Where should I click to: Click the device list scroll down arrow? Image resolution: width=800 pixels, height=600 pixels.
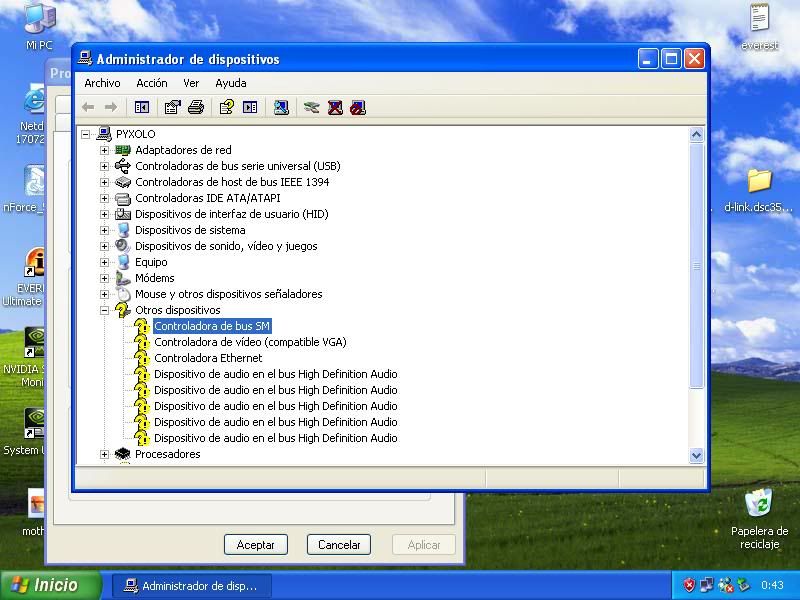[x=696, y=455]
